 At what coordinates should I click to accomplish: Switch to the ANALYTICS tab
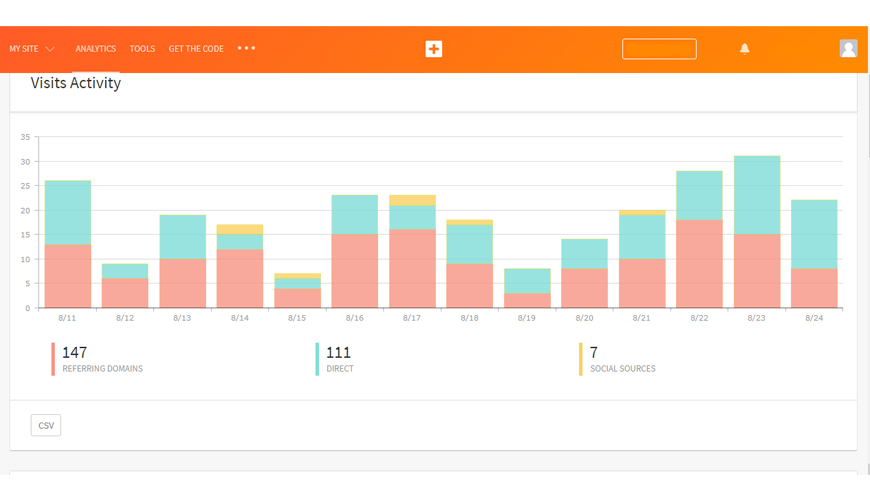click(x=96, y=49)
